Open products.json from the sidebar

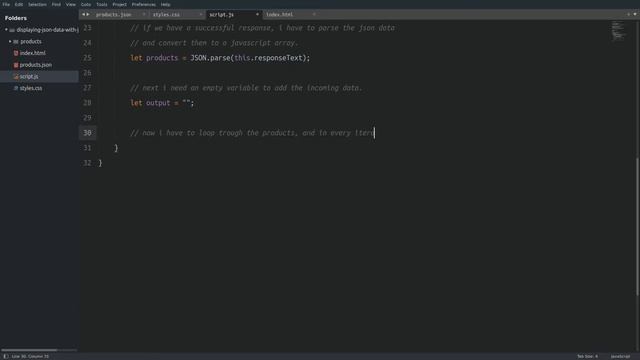(x=36, y=65)
